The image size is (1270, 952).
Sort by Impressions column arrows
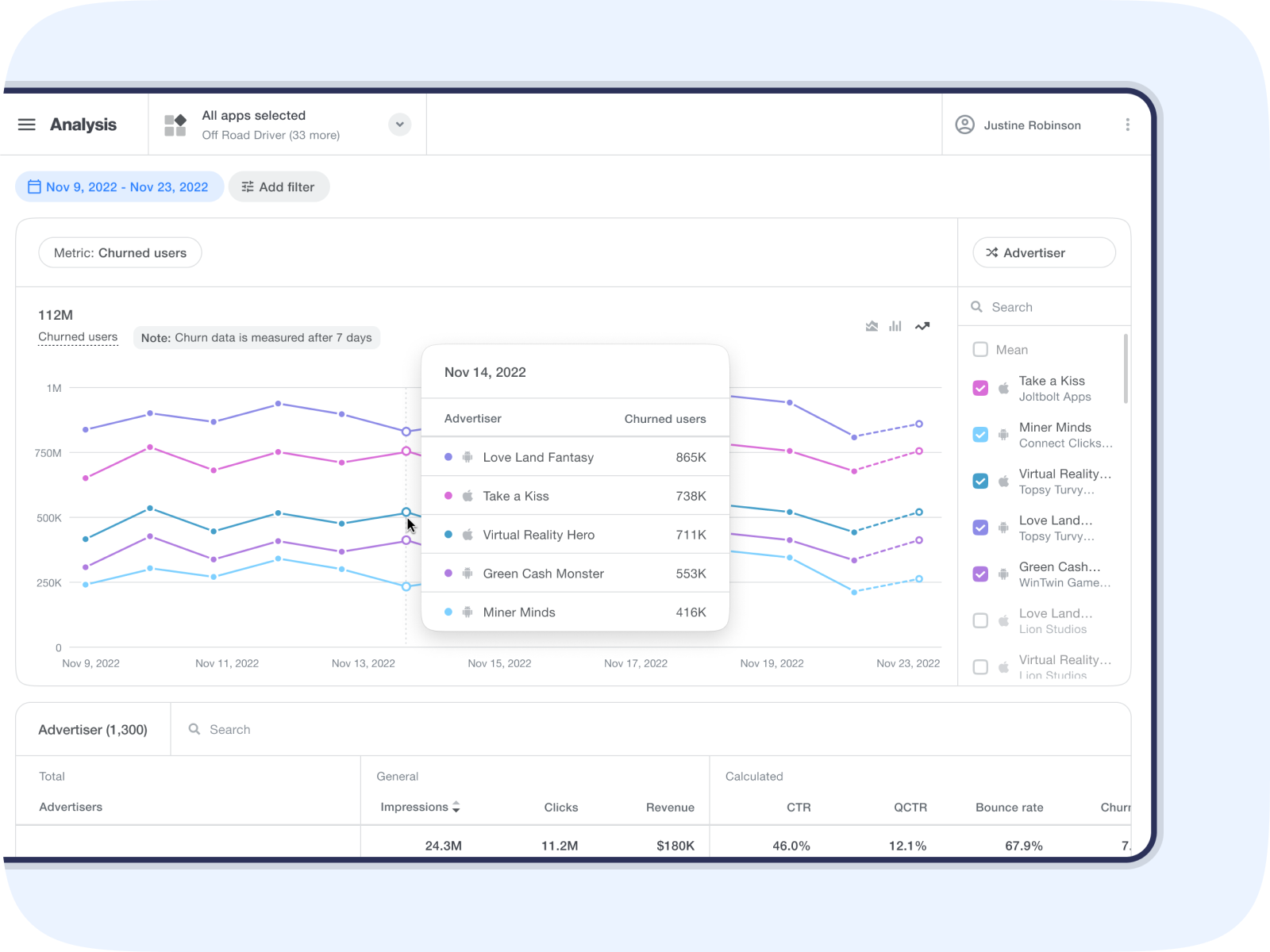pyautogui.click(x=456, y=807)
